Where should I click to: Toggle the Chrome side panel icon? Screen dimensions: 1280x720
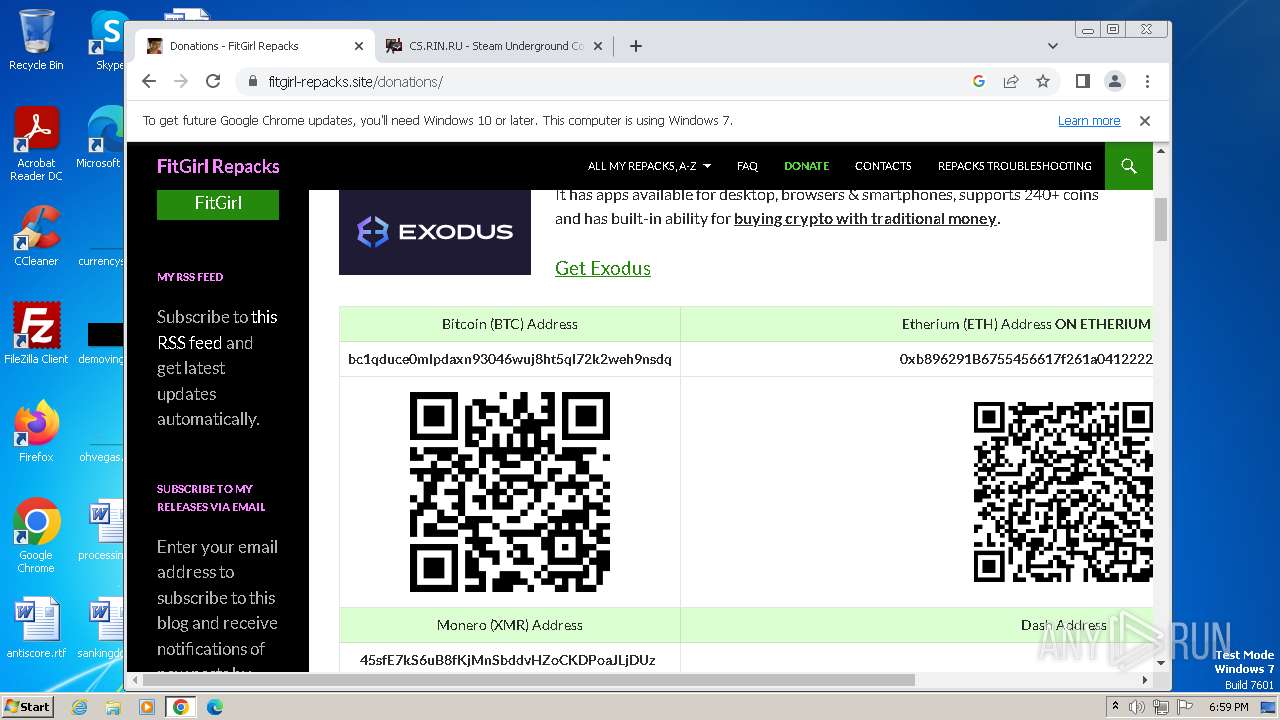point(1082,81)
